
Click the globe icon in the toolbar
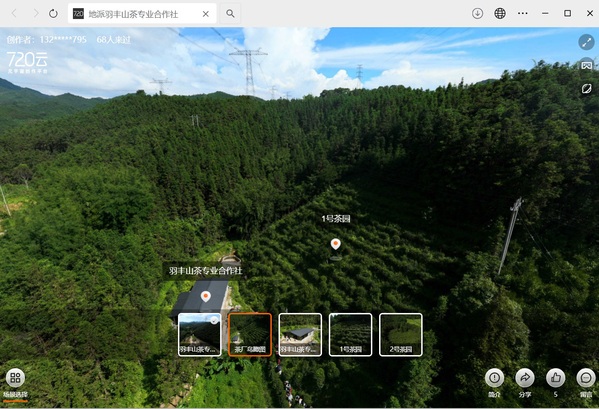pyautogui.click(x=500, y=13)
